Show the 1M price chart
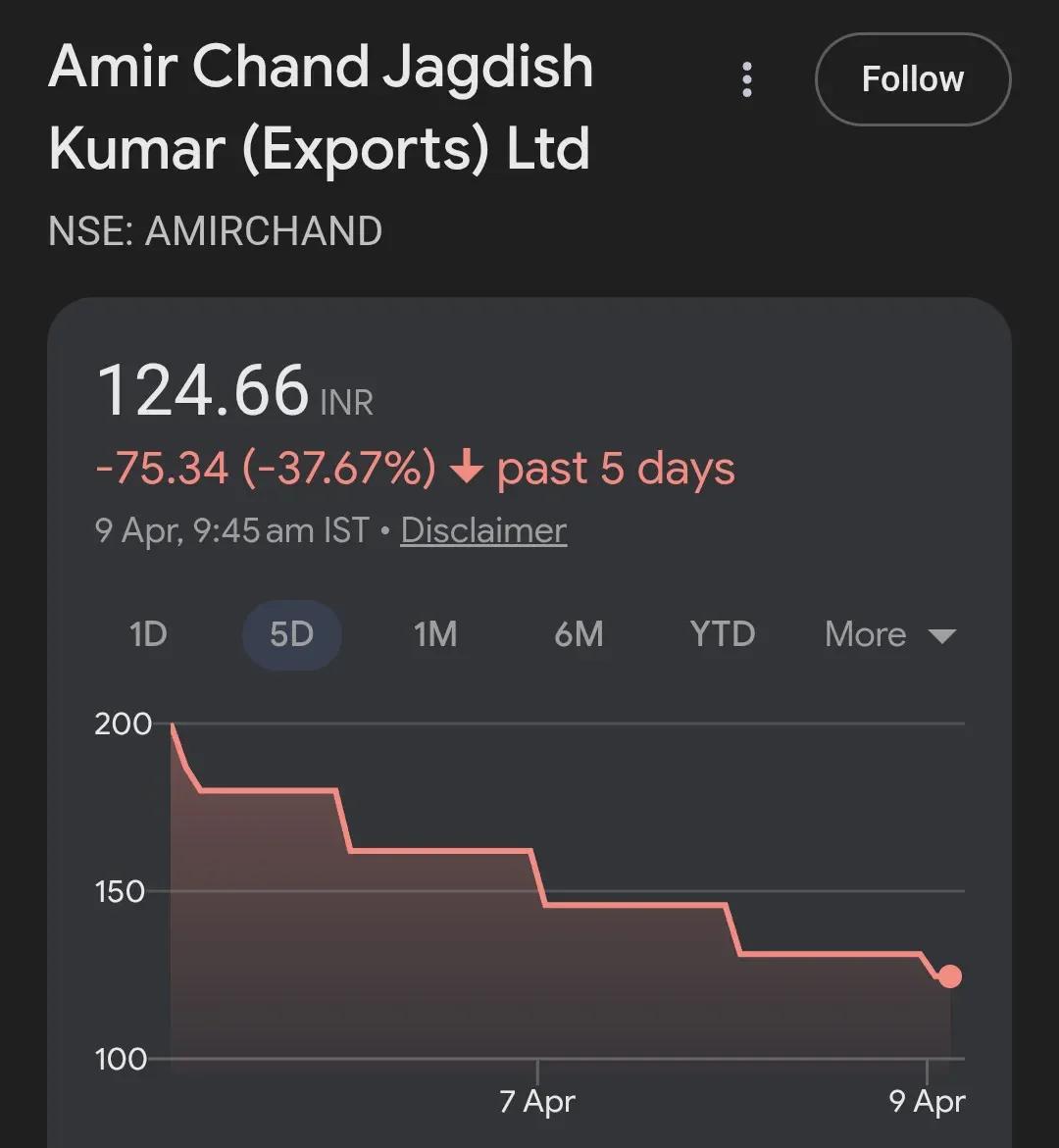Viewport: 1059px width, 1148px height. click(x=435, y=634)
